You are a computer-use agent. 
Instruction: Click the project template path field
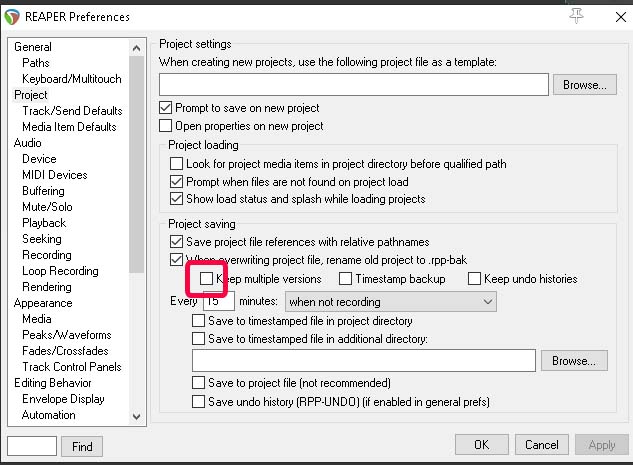(354, 84)
